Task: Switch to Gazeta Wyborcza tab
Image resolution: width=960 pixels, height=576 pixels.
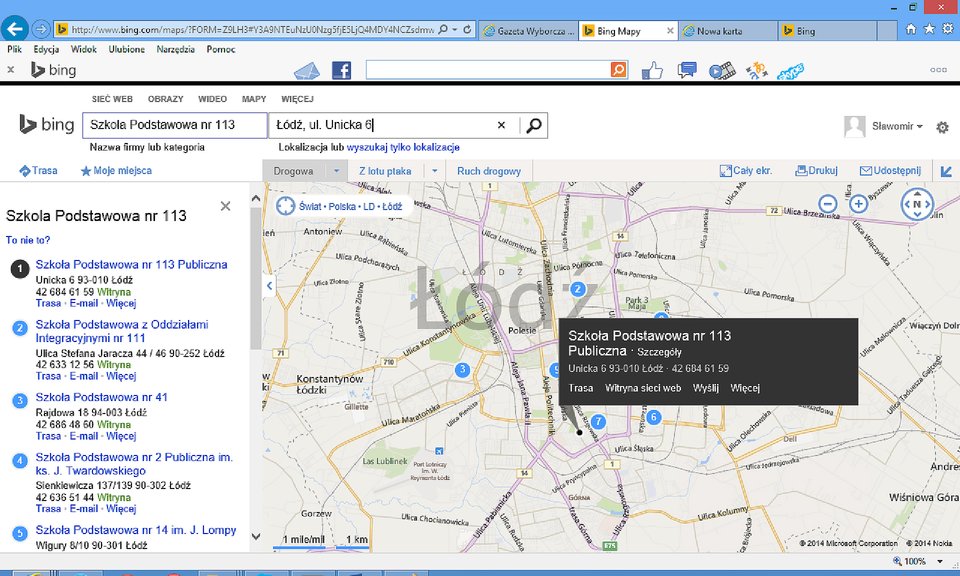Action: point(528,31)
